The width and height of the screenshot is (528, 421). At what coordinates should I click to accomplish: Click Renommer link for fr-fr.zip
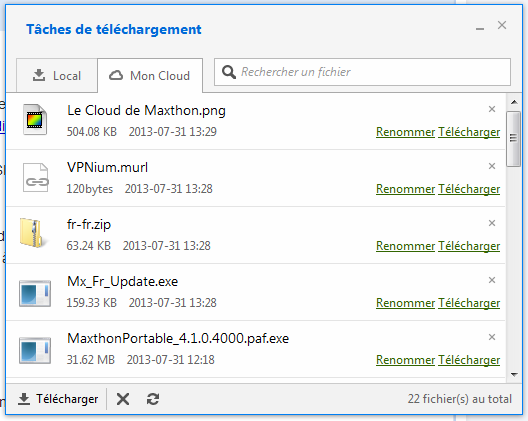(405, 246)
